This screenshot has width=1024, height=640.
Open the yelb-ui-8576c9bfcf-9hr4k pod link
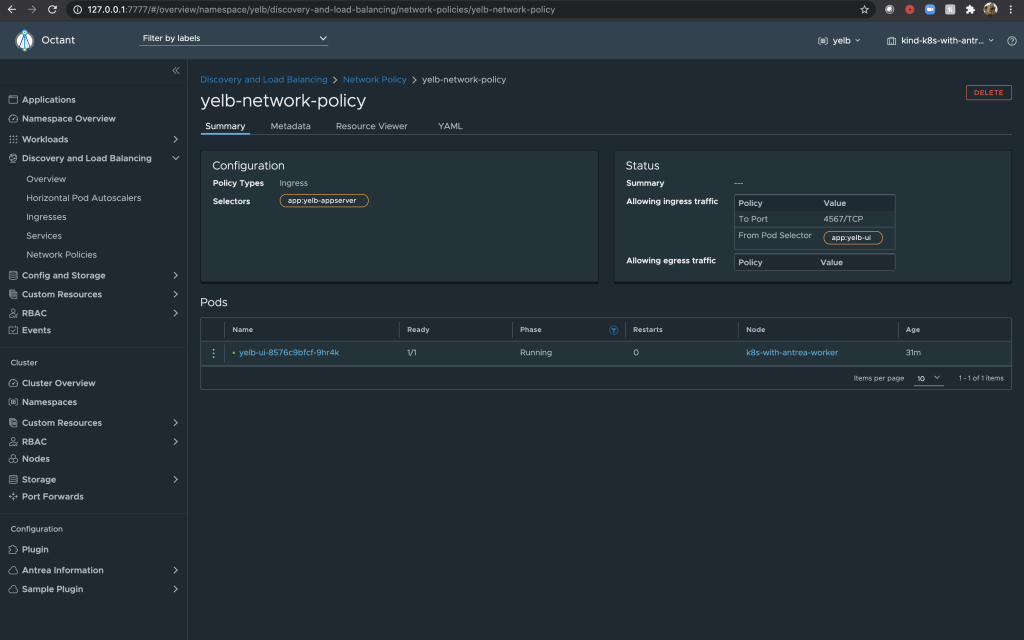[x=289, y=353]
